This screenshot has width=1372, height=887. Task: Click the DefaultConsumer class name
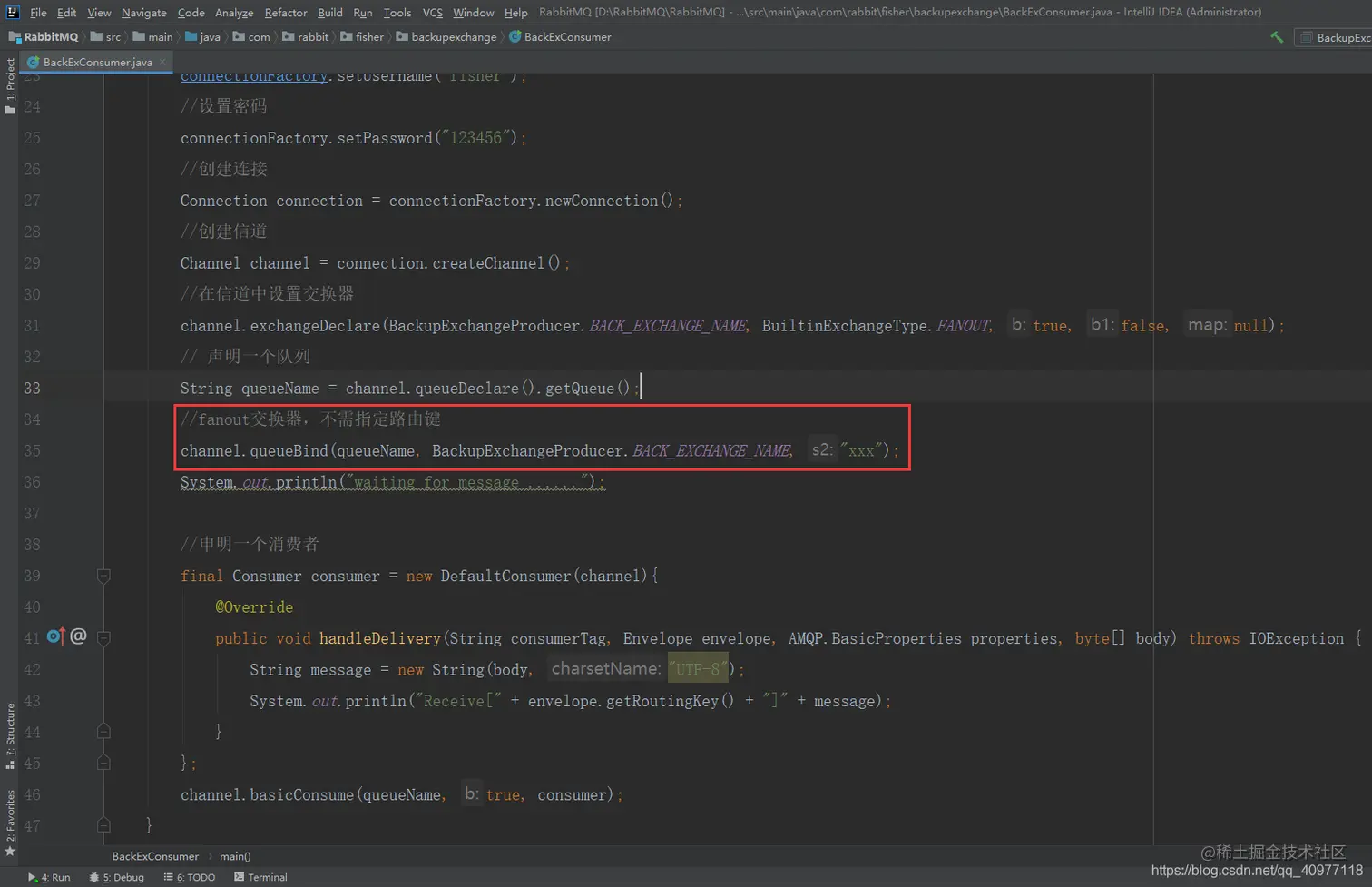(505, 576)
